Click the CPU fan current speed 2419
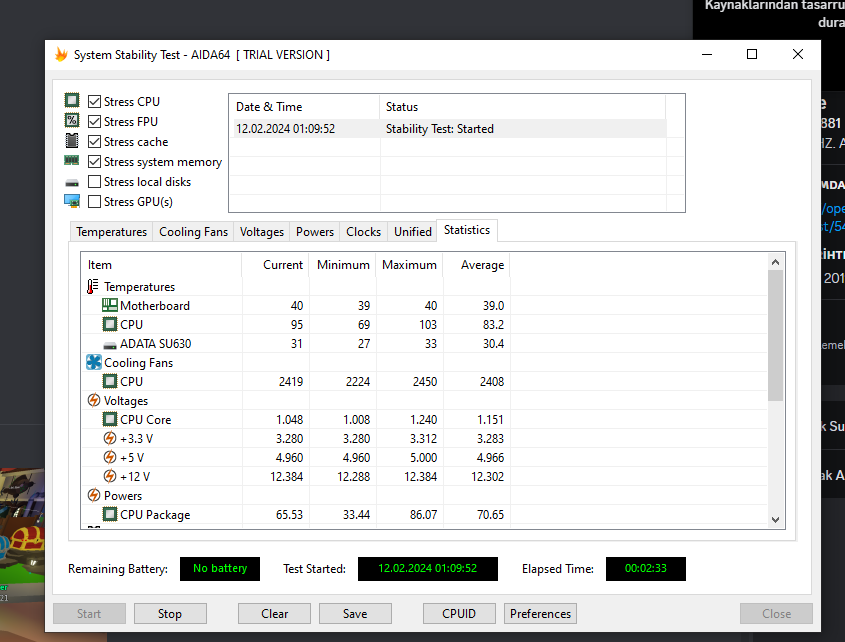This screenshot has height=642, width=845. (291, 382)
